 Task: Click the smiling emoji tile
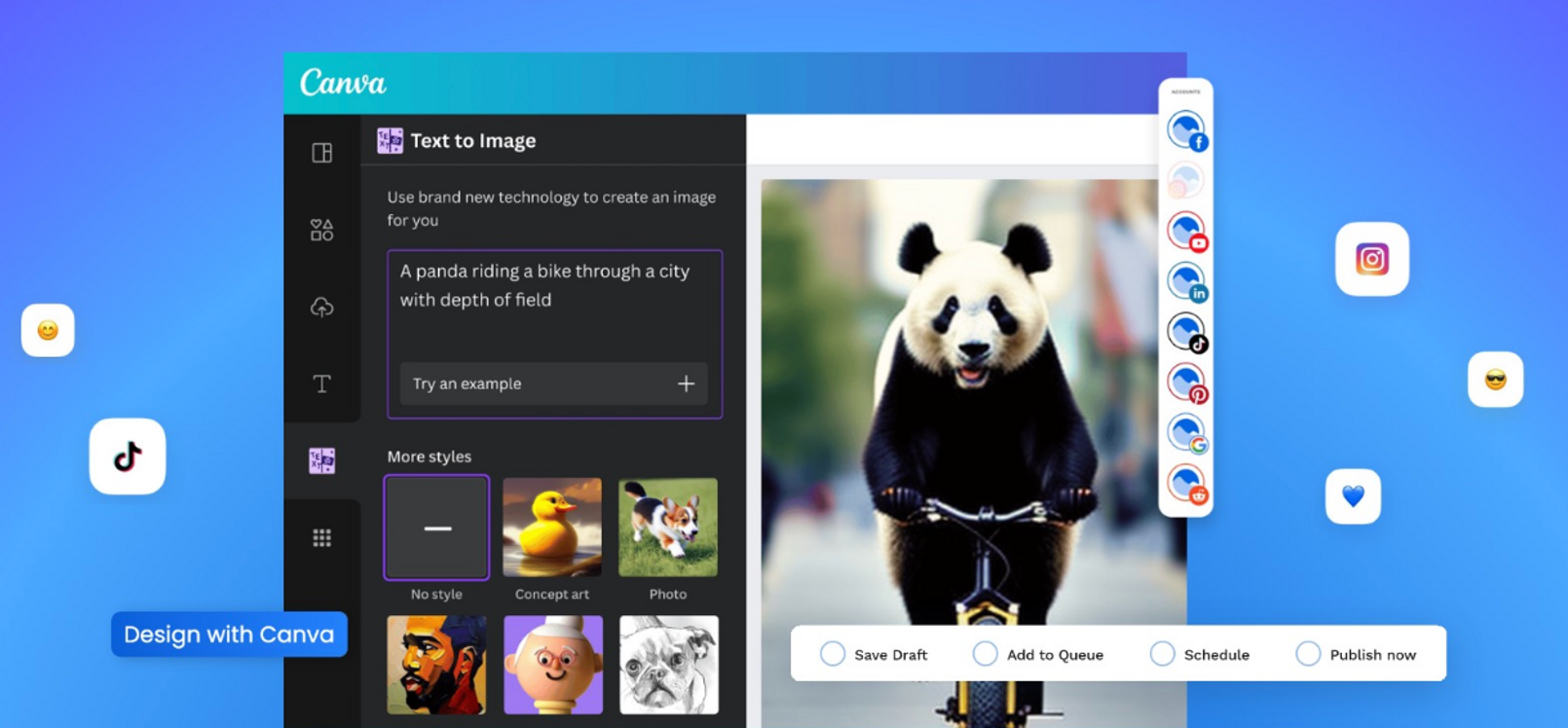(48, 331)
